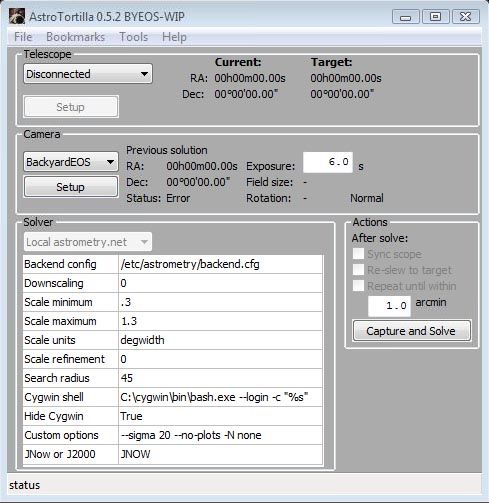
Task: Open the Local astrometry.net solver dropdown
Action: [x=88, y=242]
